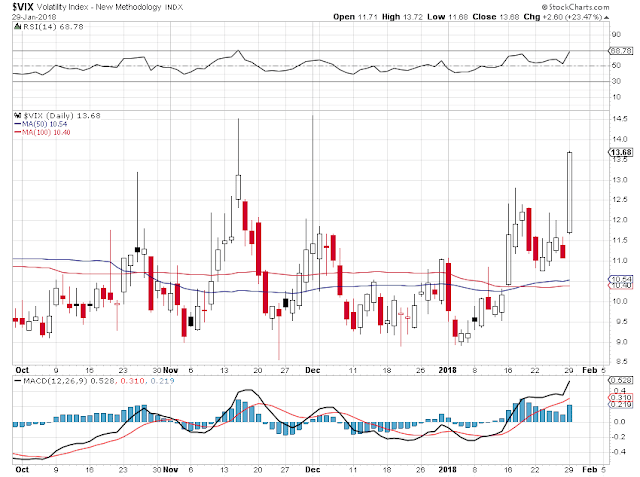Click the 13.0 price axis label
Screen dimensions: 640x477
620,180
